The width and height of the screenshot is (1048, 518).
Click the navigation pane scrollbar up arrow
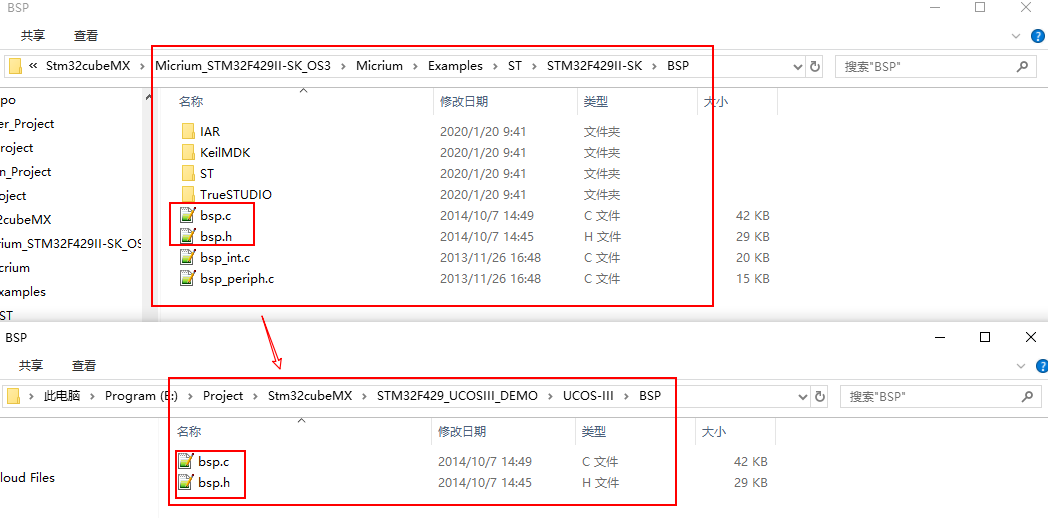[148, 98]
